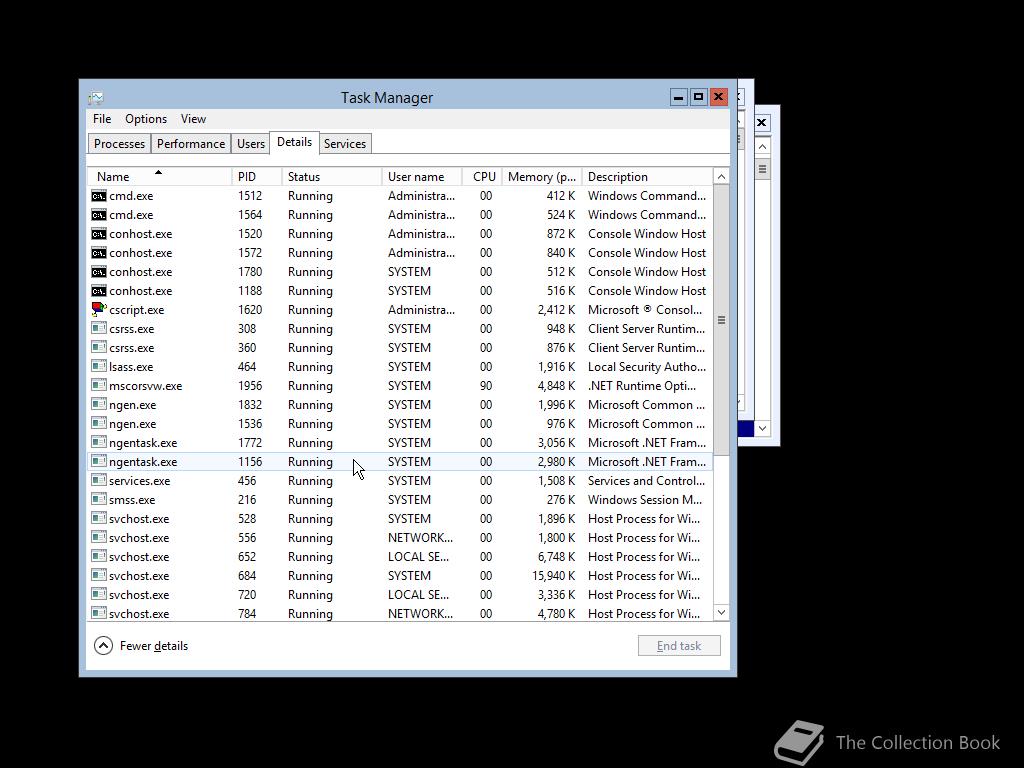Click the ngen.exe icon for PID 1536
The image size is (1024, 768).
point(99,423)
